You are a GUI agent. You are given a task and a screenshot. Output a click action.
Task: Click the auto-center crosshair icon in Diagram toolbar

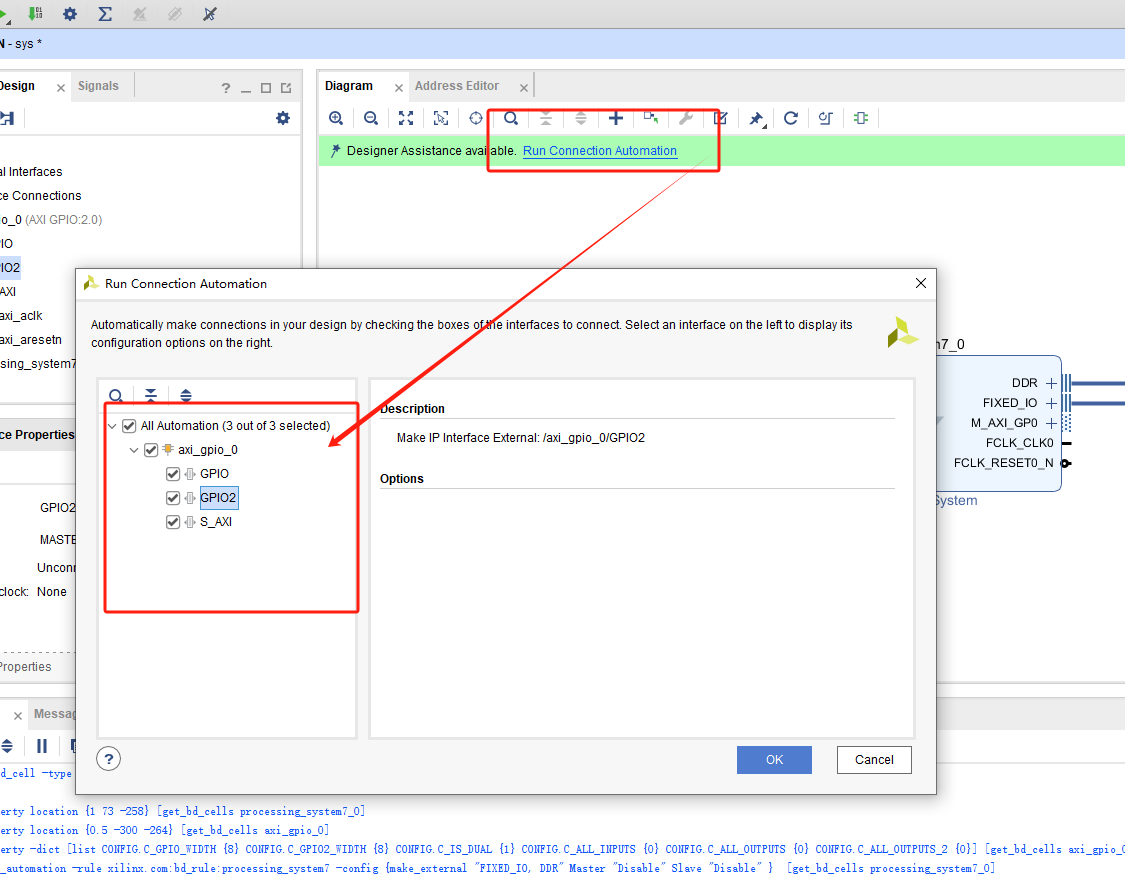click(476, 118)
